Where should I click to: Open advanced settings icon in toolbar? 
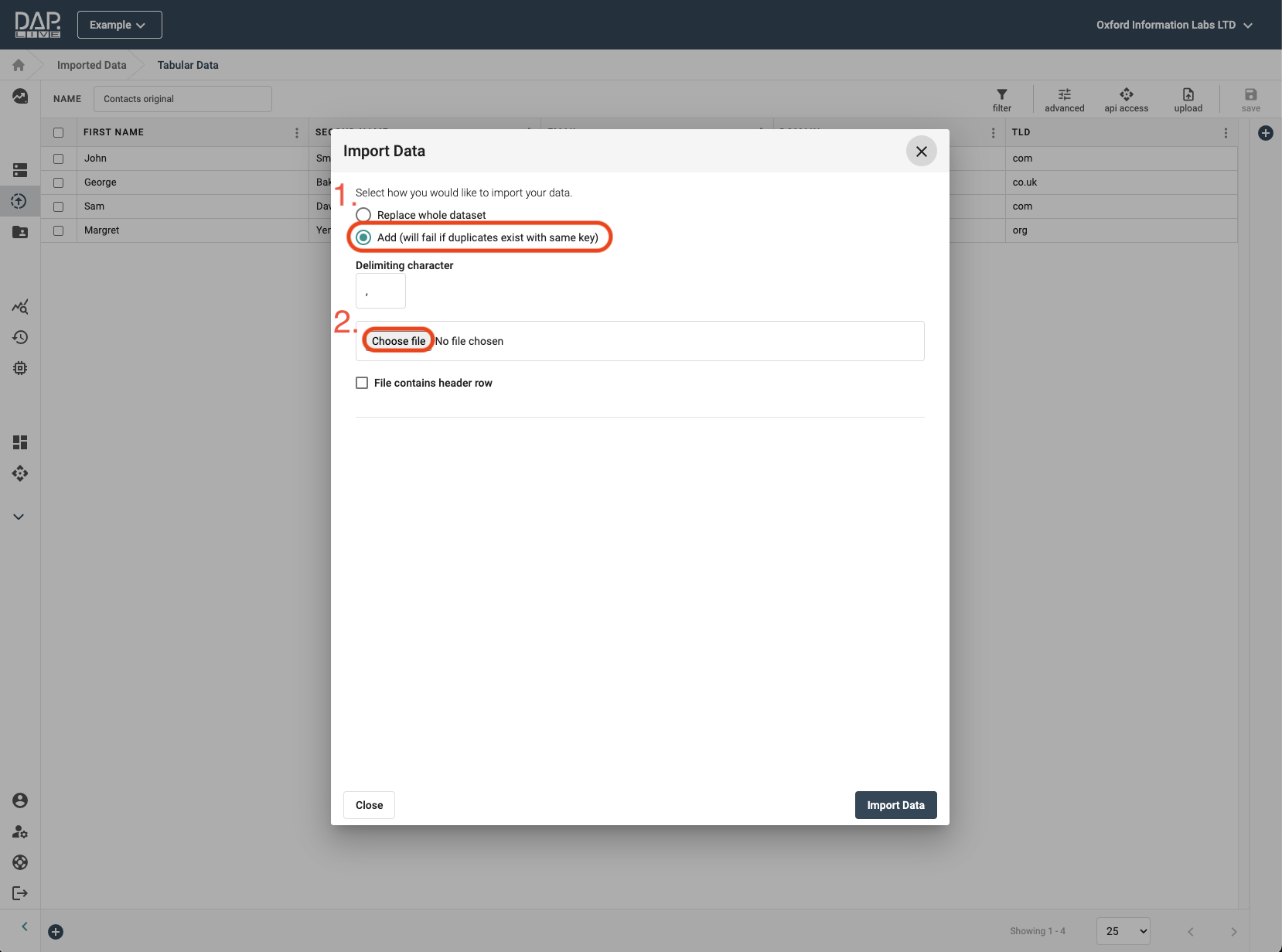(x=1064, y=95)
